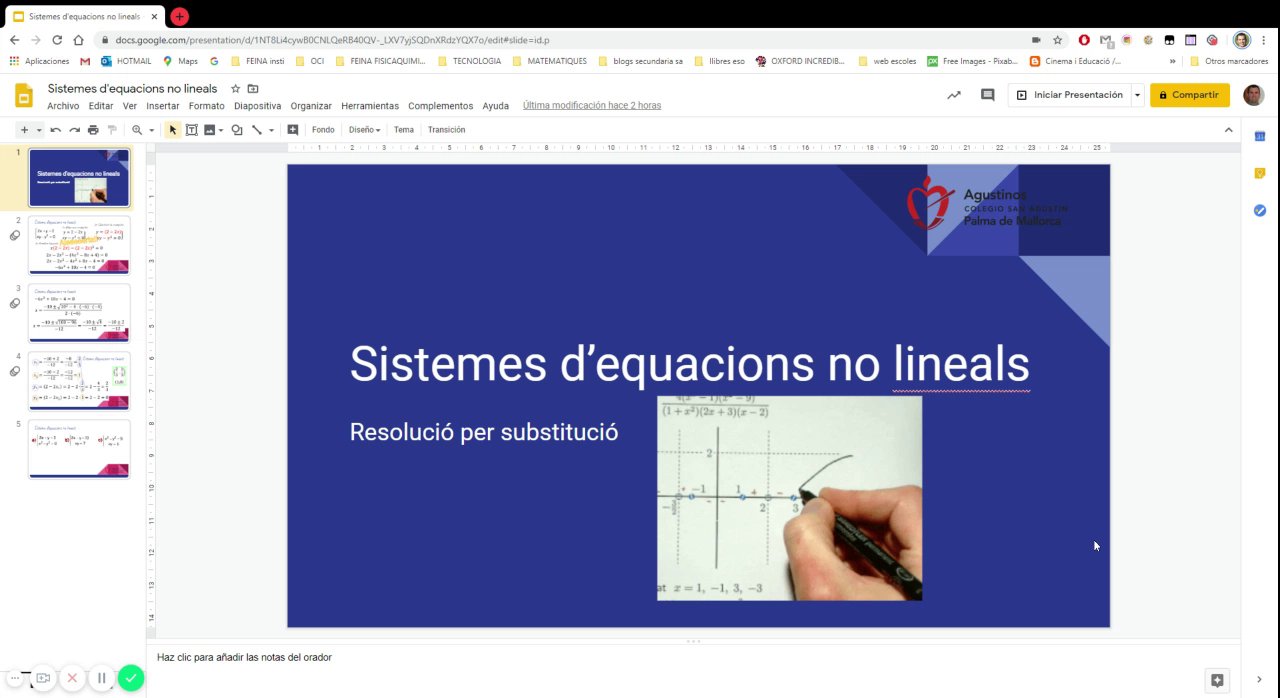The width and height of the screenshot is (1280, 698).
Task: Open the last modification history link
Action: click(x=592, y=106)
